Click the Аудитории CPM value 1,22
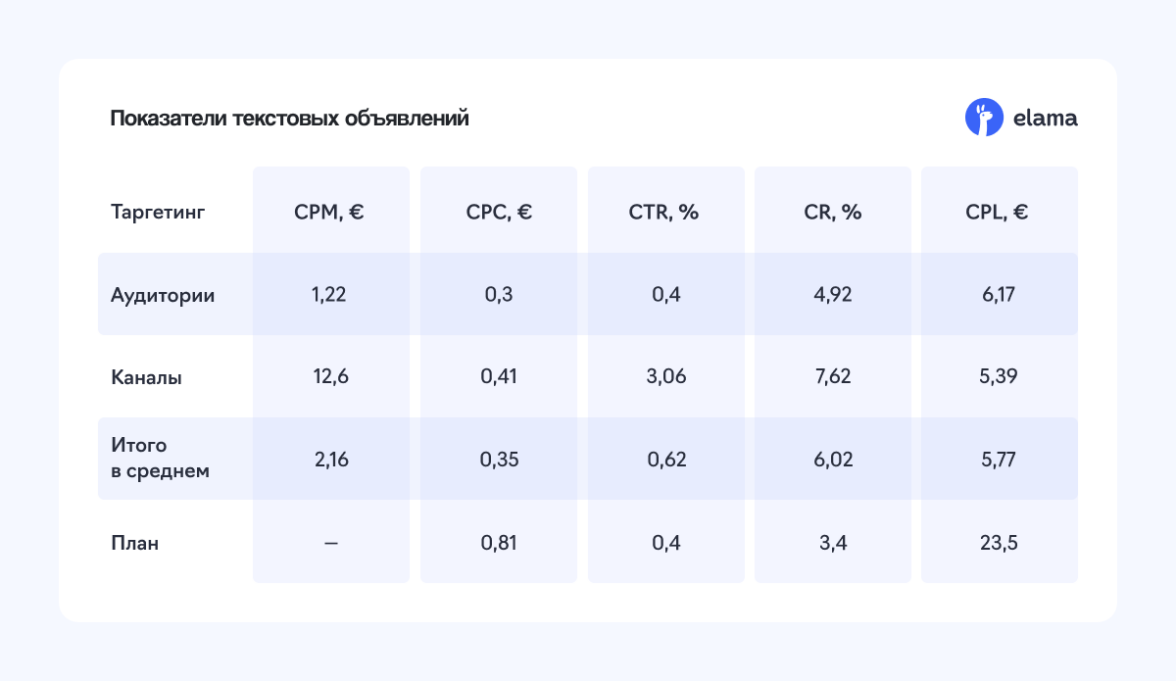 (330, 295)
